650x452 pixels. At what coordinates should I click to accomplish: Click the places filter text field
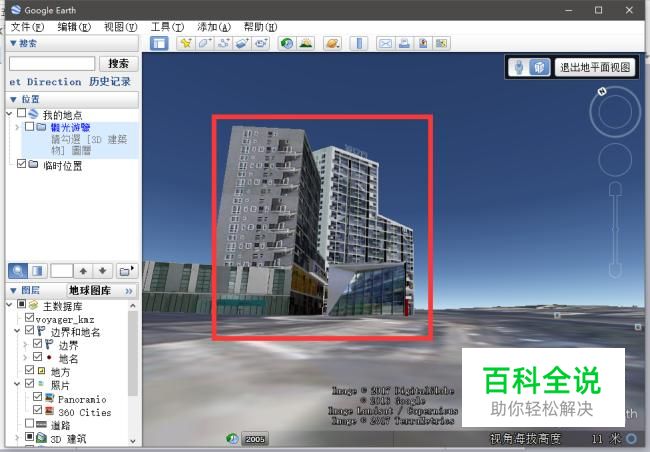tap(62, 271)
